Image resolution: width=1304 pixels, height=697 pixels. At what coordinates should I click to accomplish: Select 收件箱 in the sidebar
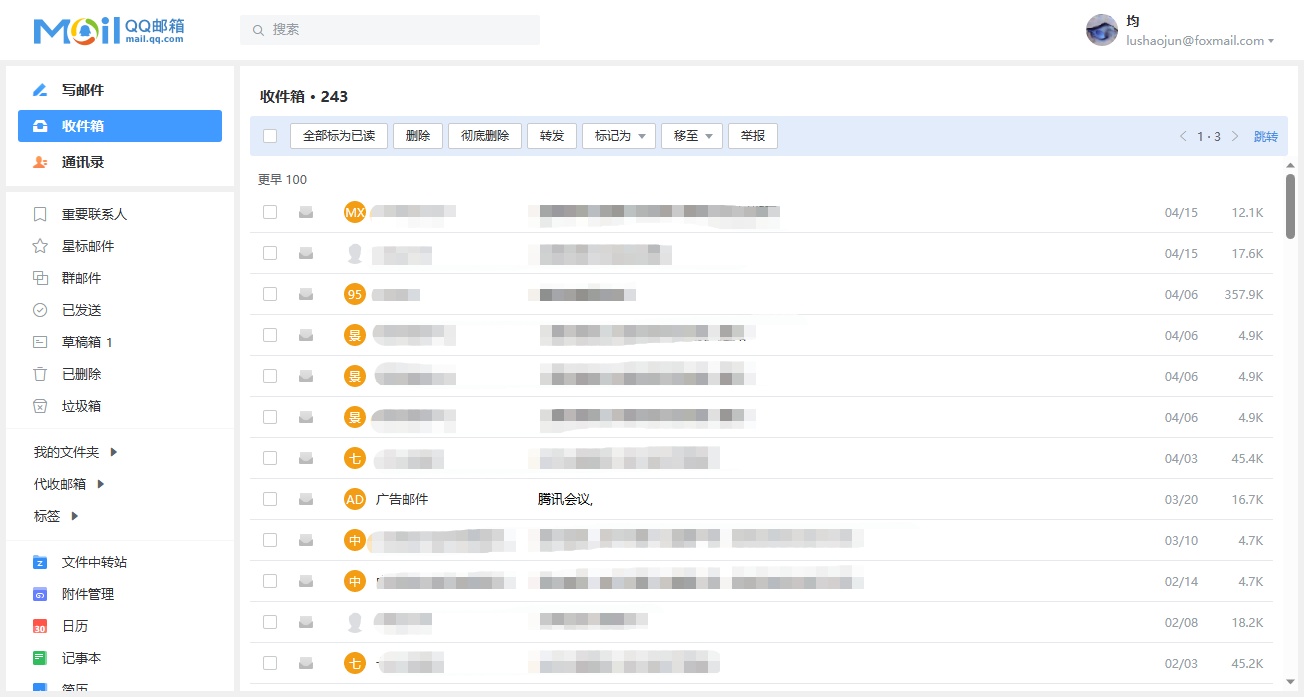[120, 126]
